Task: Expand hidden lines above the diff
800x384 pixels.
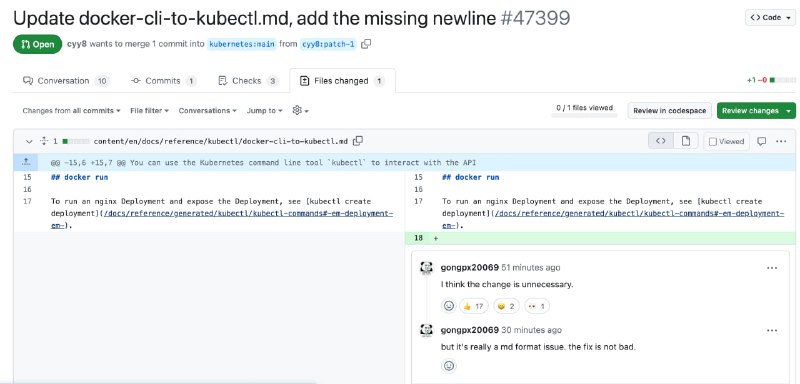Action: [26, 162]
